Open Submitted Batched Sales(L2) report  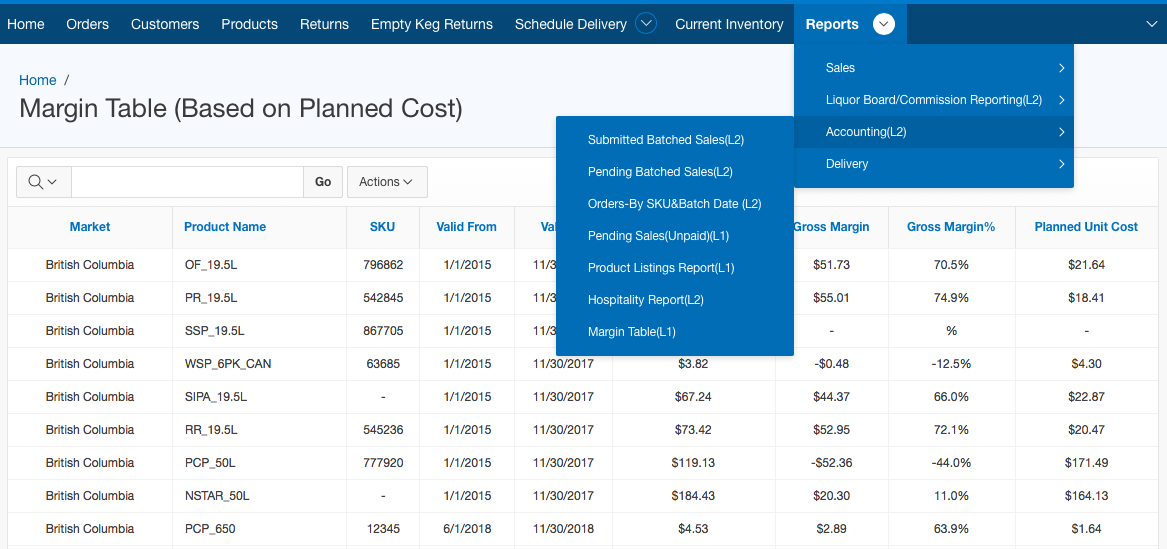665,140
